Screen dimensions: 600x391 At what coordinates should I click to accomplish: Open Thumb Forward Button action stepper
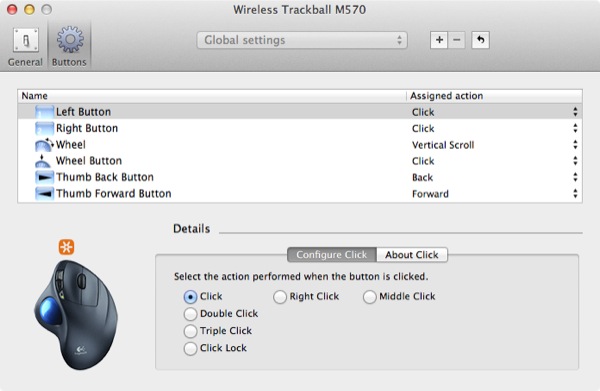(575, 194)
